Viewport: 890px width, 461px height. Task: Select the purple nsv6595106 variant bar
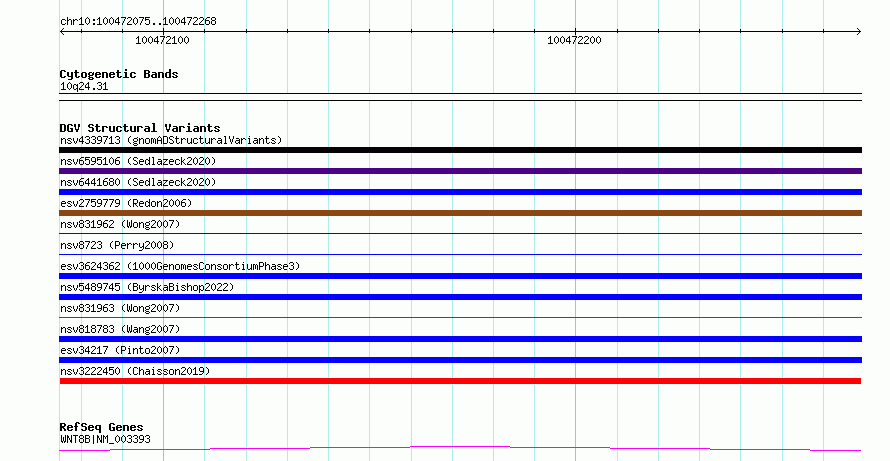tap(460, 171)
